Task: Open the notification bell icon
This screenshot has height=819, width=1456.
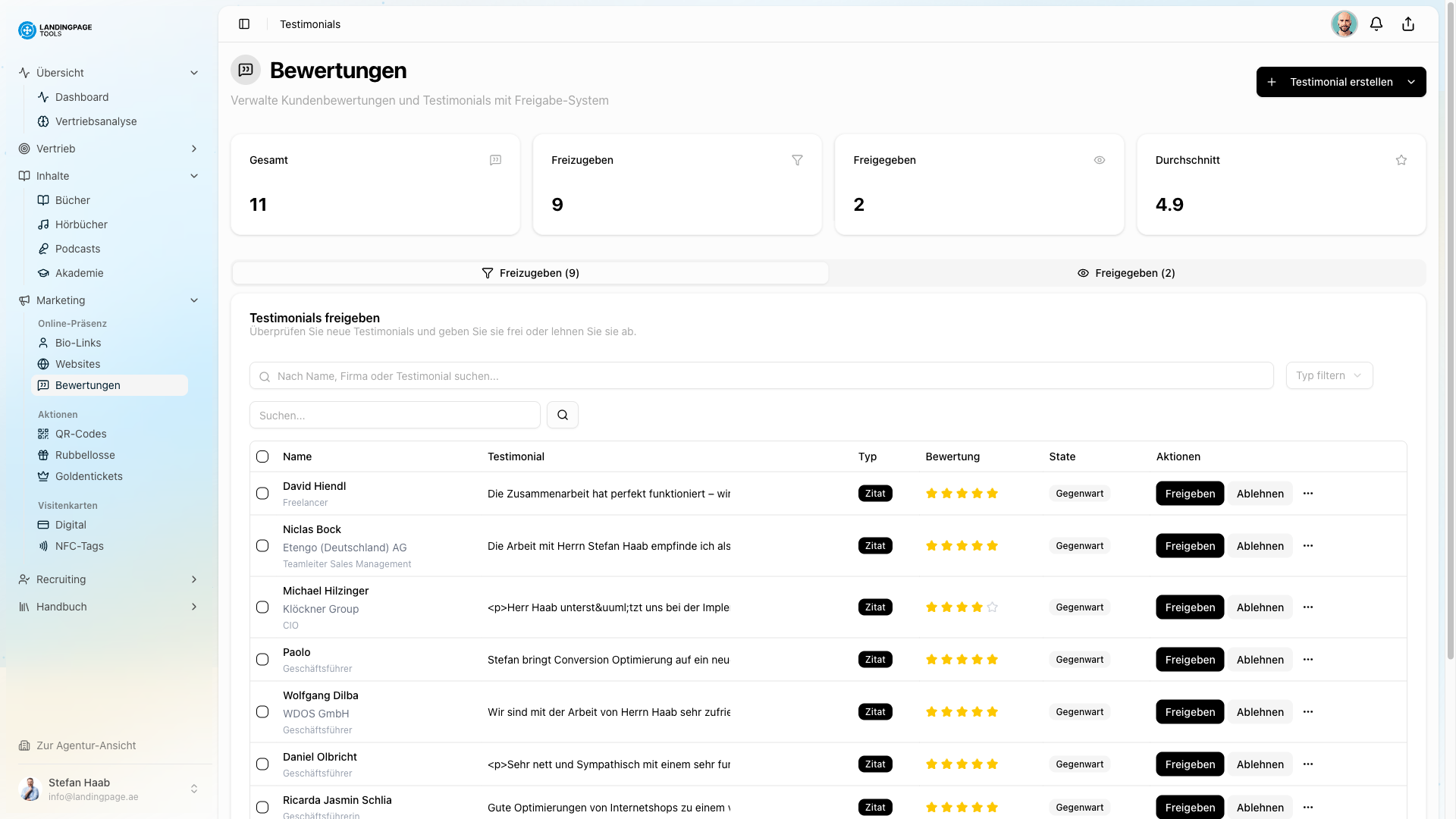Action: 1376,24
